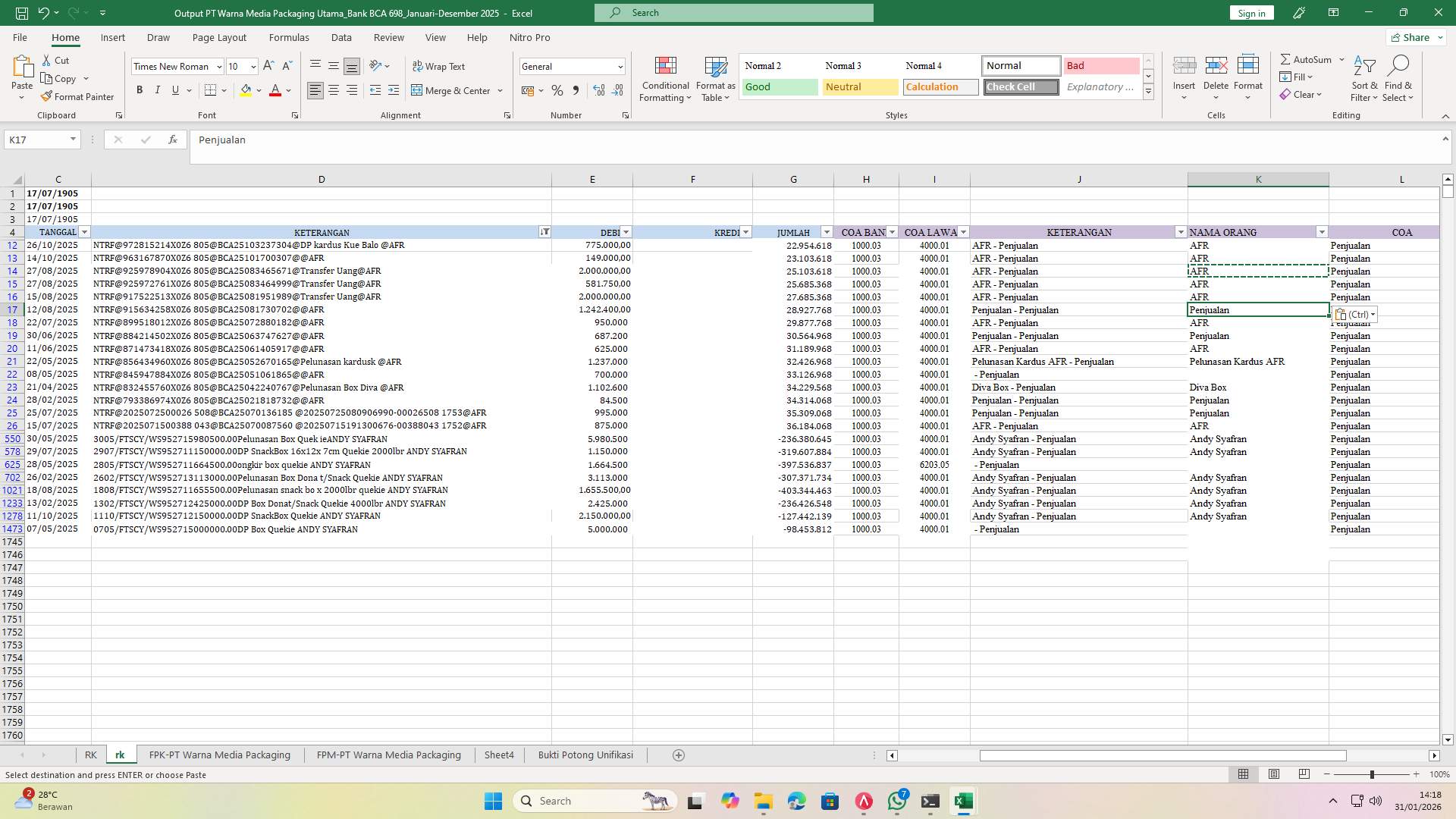Click the Increase Decimal icon

(x=598, y=90)
